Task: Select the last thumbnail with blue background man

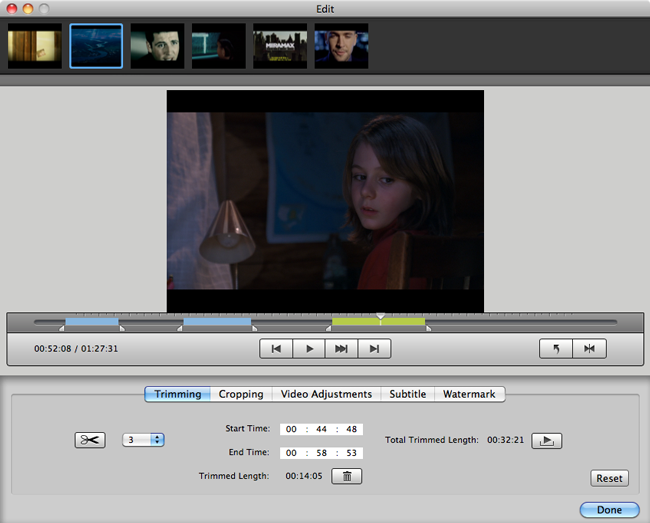Action: click(342, 46)
